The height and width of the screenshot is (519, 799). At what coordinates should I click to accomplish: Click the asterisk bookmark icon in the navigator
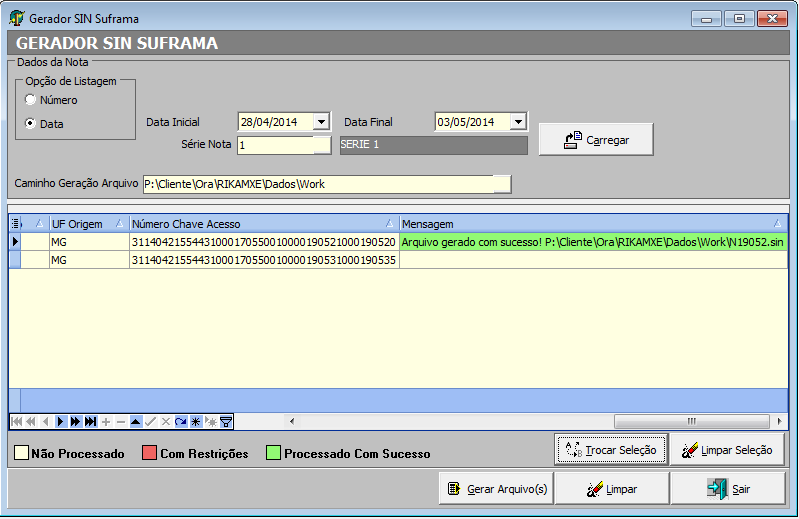(x=196, y=421)
